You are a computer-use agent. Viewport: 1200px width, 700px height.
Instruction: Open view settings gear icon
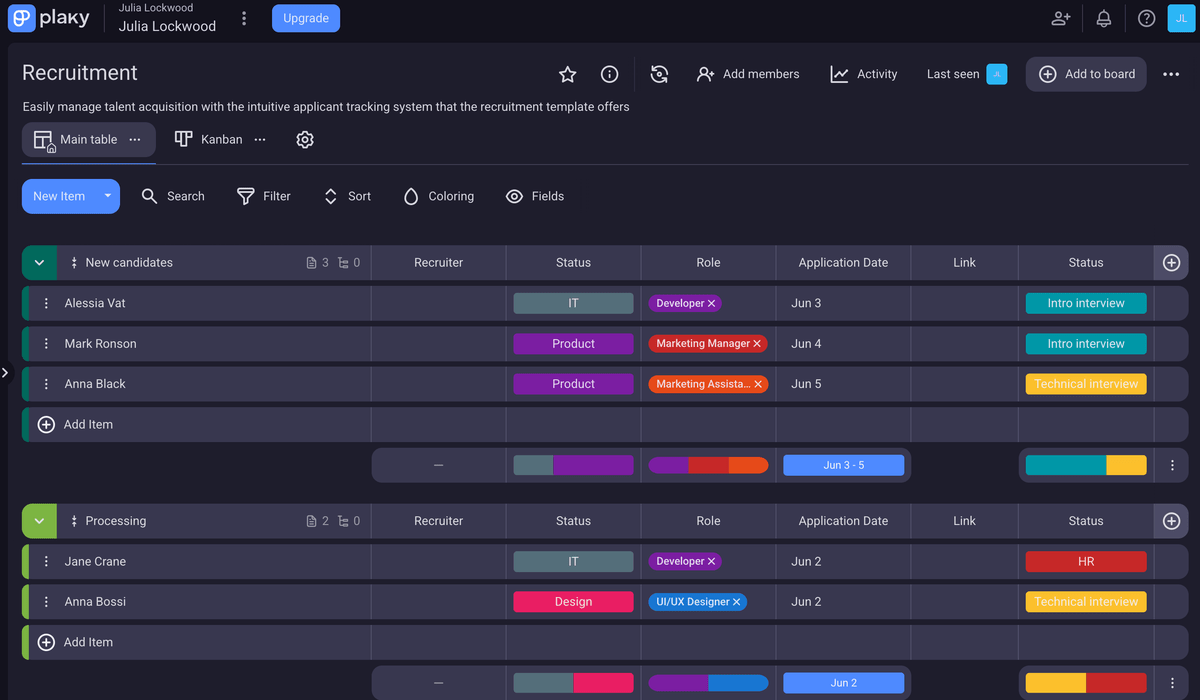(x=305, y=140)
